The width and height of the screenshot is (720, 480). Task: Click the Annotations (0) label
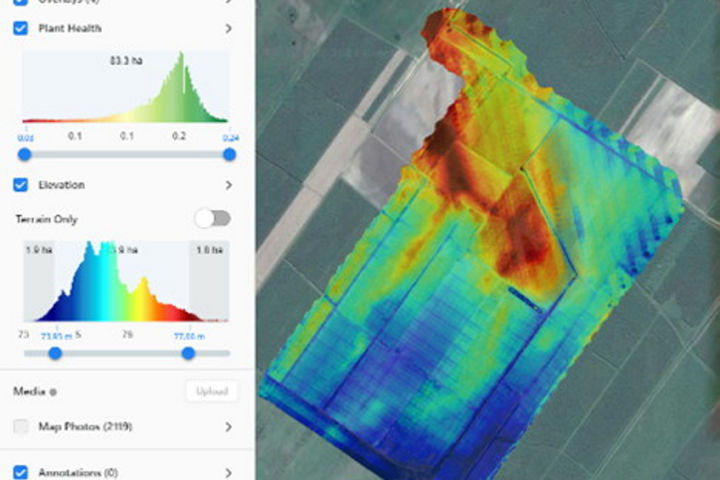coord(78,473)
